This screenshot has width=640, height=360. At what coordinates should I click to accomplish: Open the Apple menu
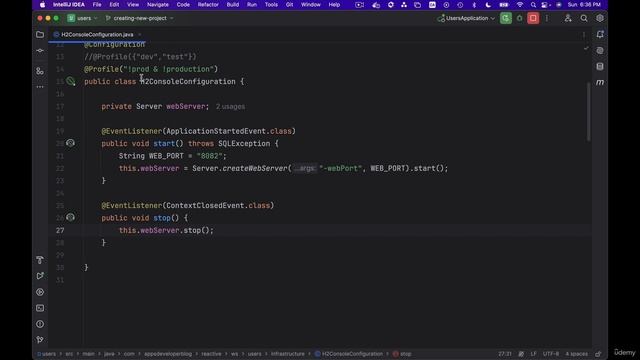(x=42, y=5)
